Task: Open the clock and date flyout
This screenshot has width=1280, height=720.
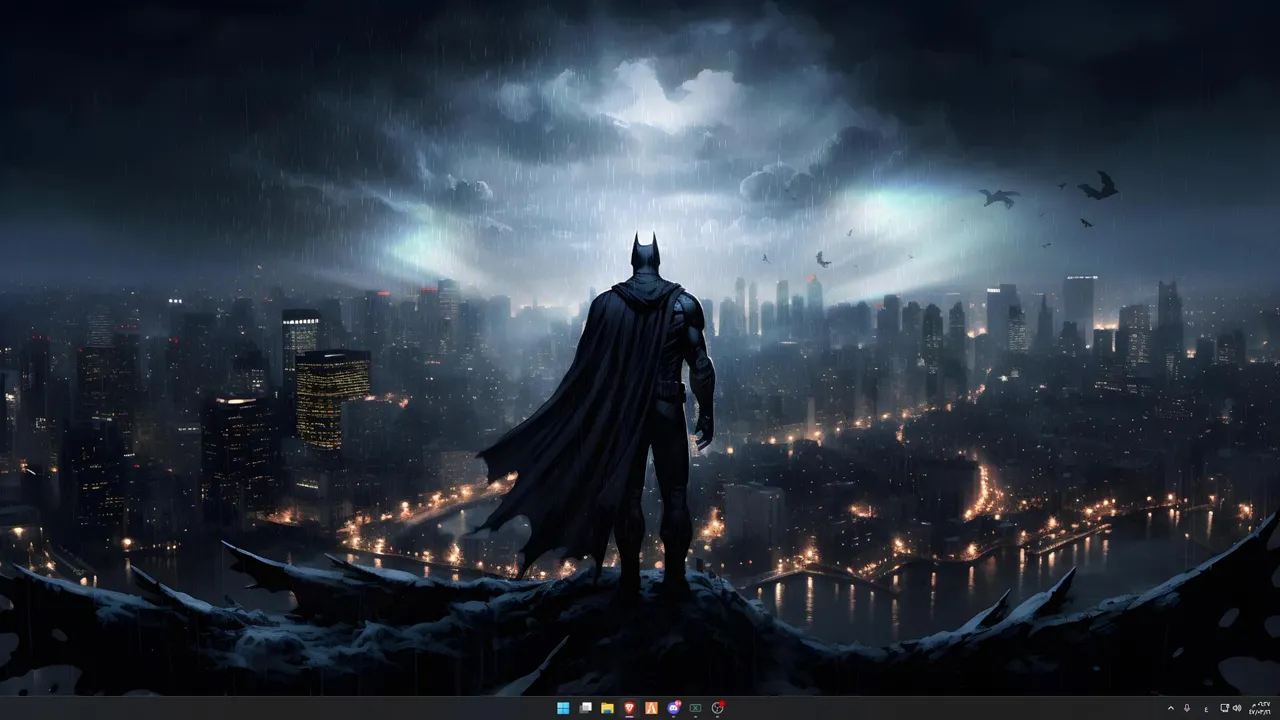Action: coord(1258,708)
